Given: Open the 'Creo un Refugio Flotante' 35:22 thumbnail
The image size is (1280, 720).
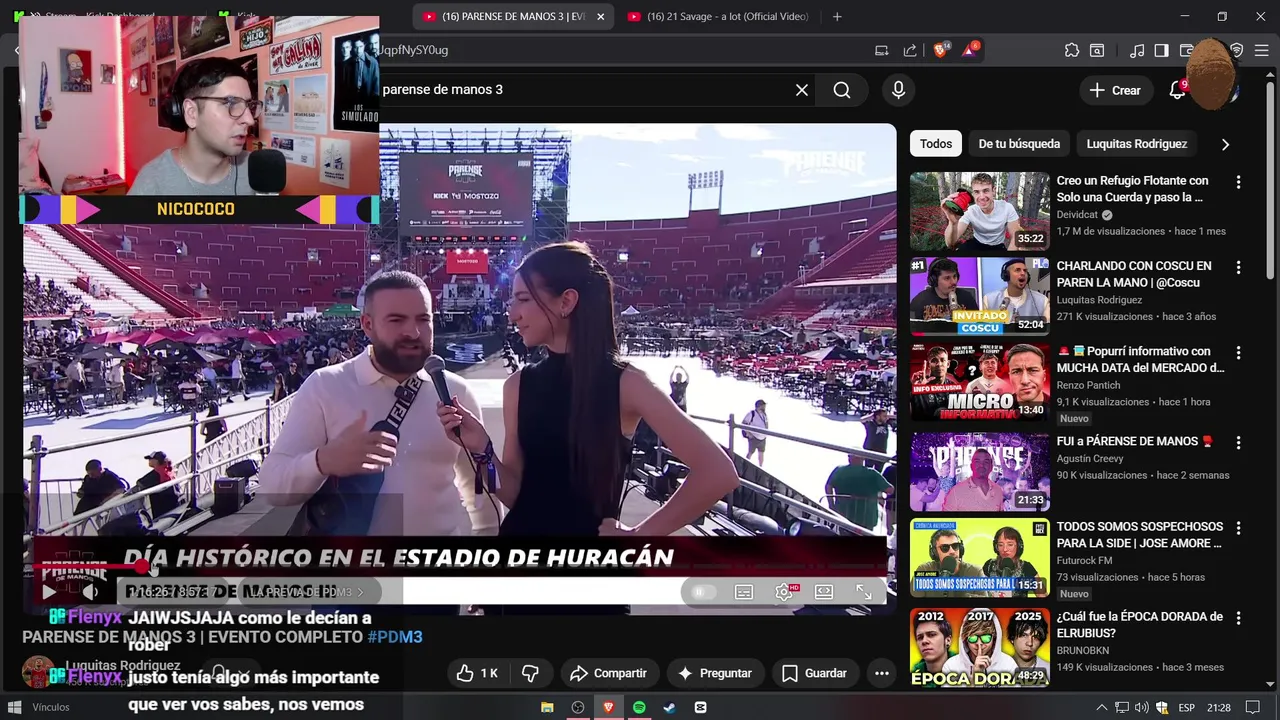Looking at the screenshot, I should (x=980, y=211).
